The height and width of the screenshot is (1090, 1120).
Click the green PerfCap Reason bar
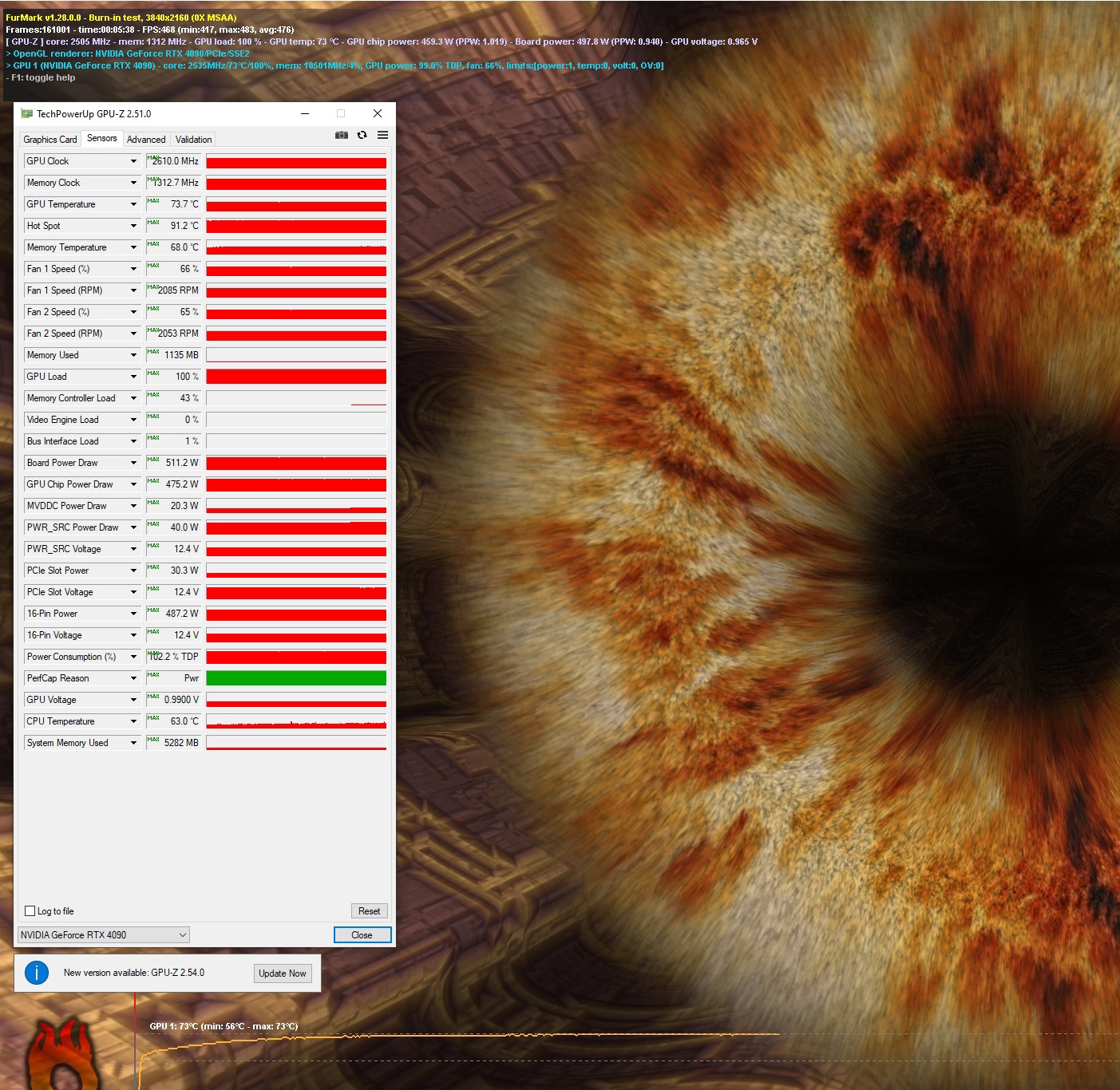[296, 678]
